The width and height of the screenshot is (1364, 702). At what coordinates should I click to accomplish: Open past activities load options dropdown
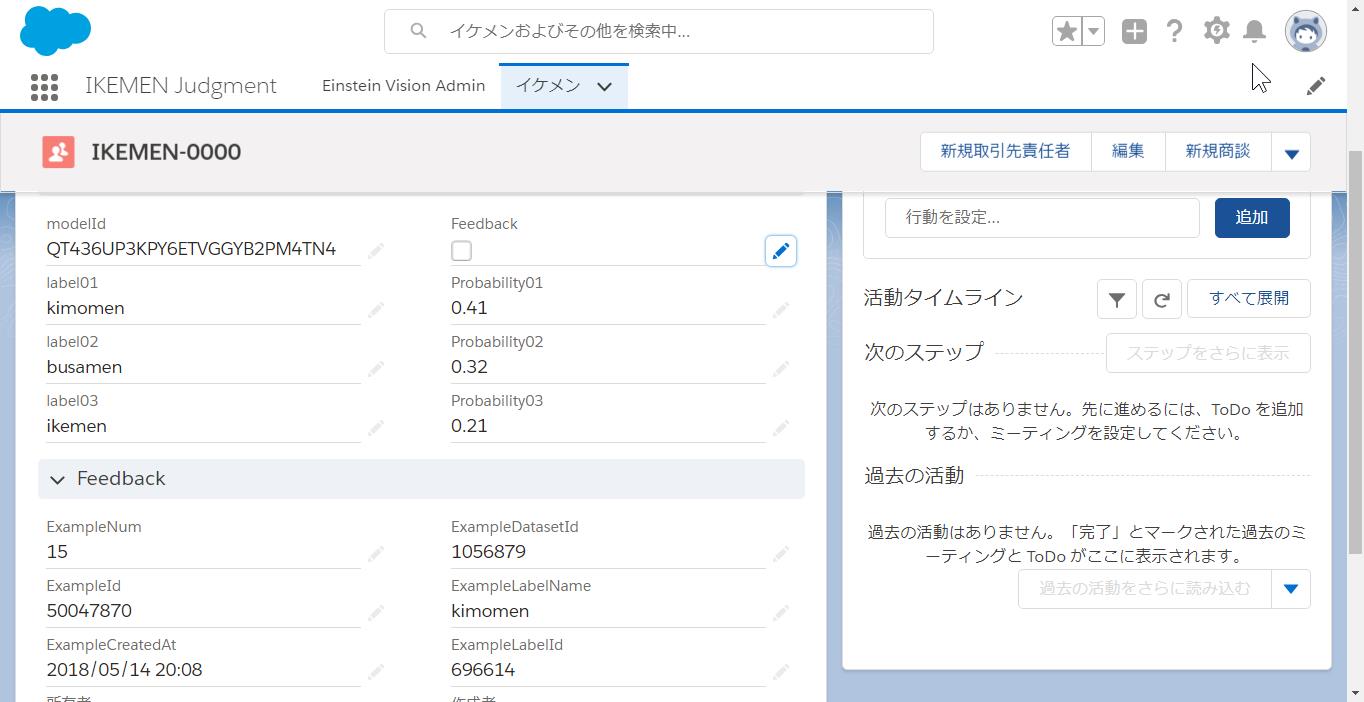point(1291,589)
